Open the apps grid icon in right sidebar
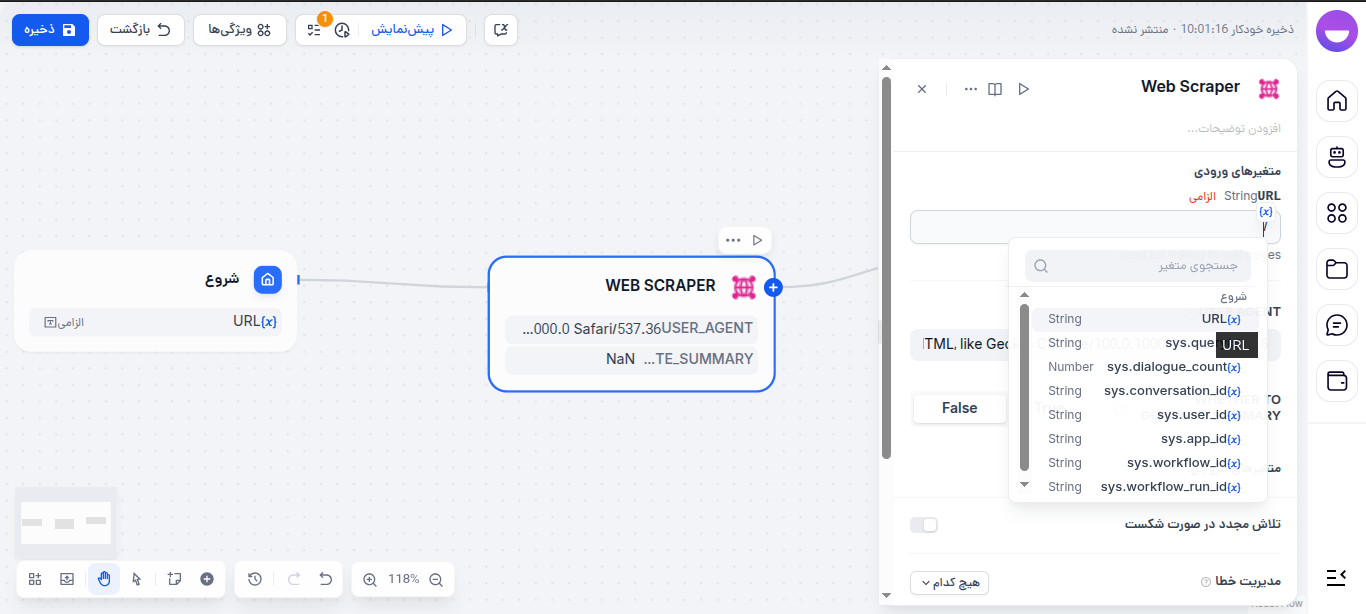Image resolution: width=1366 pixels, height=614 pixels. coord(1337,213)
